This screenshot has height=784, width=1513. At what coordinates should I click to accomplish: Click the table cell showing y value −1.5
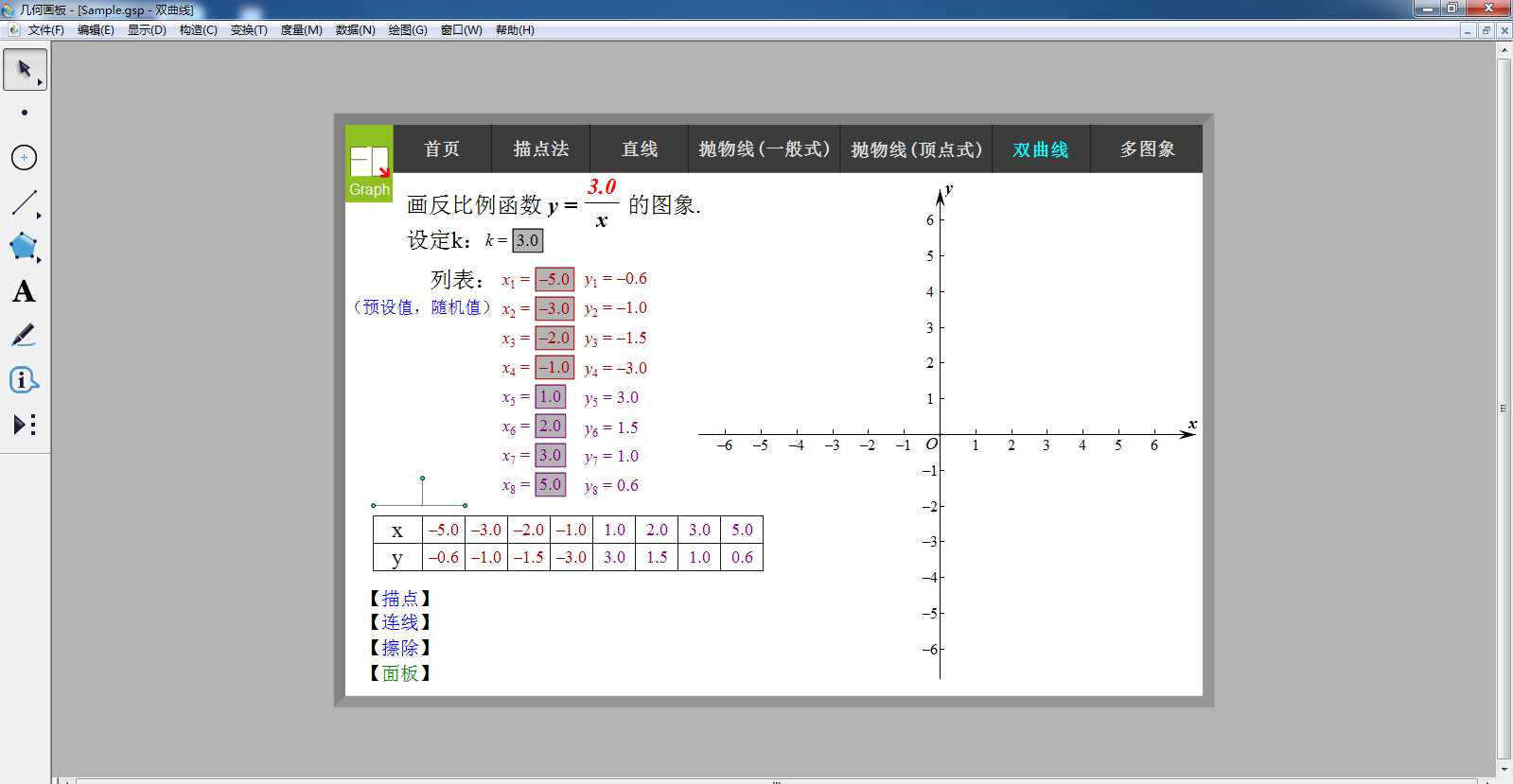click(529, 557)
